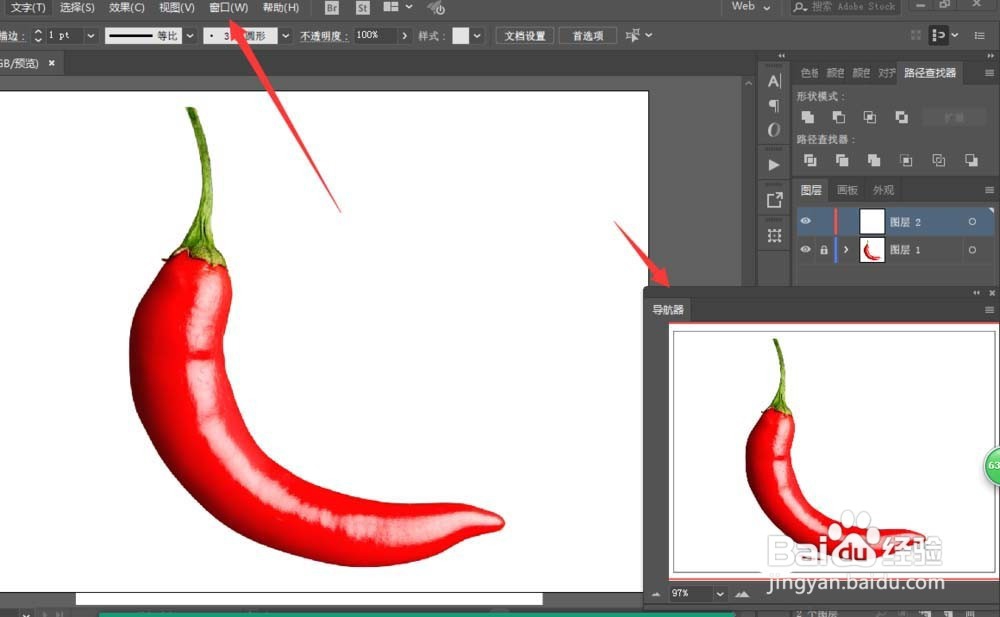Open the arrange documents dropdown arrow
Viewport: 1000px width, 617px height.
(x=409, y=7)
